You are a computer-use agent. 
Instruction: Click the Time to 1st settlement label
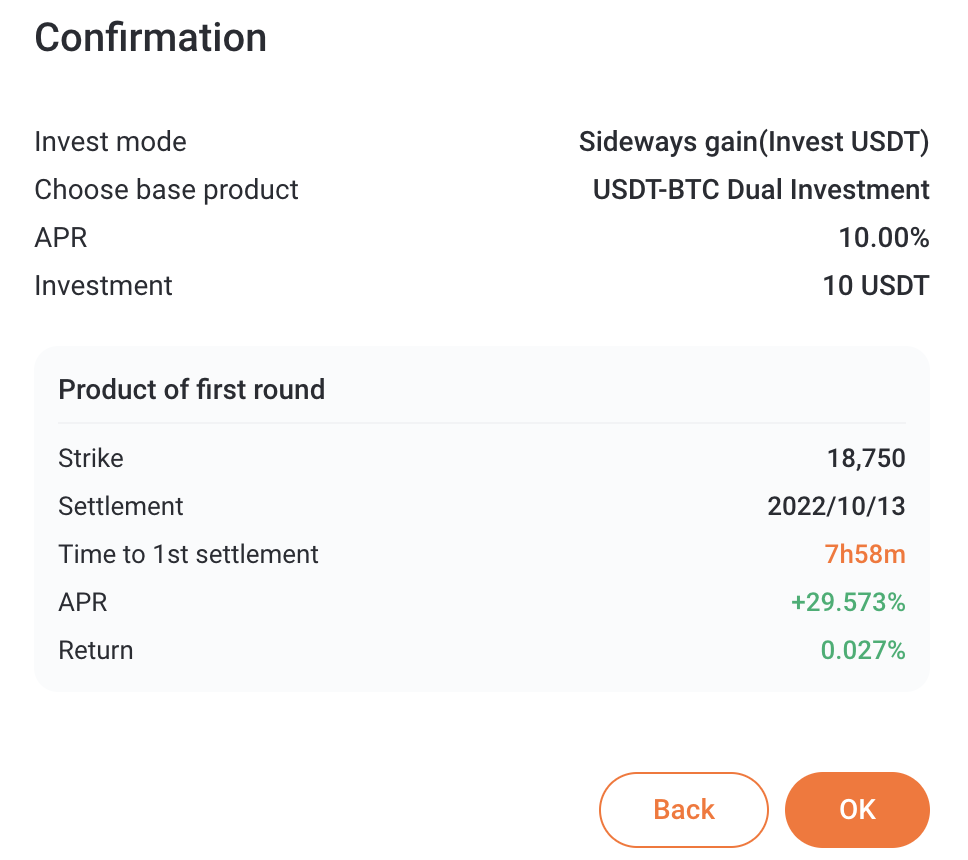[x=188, y=554]
